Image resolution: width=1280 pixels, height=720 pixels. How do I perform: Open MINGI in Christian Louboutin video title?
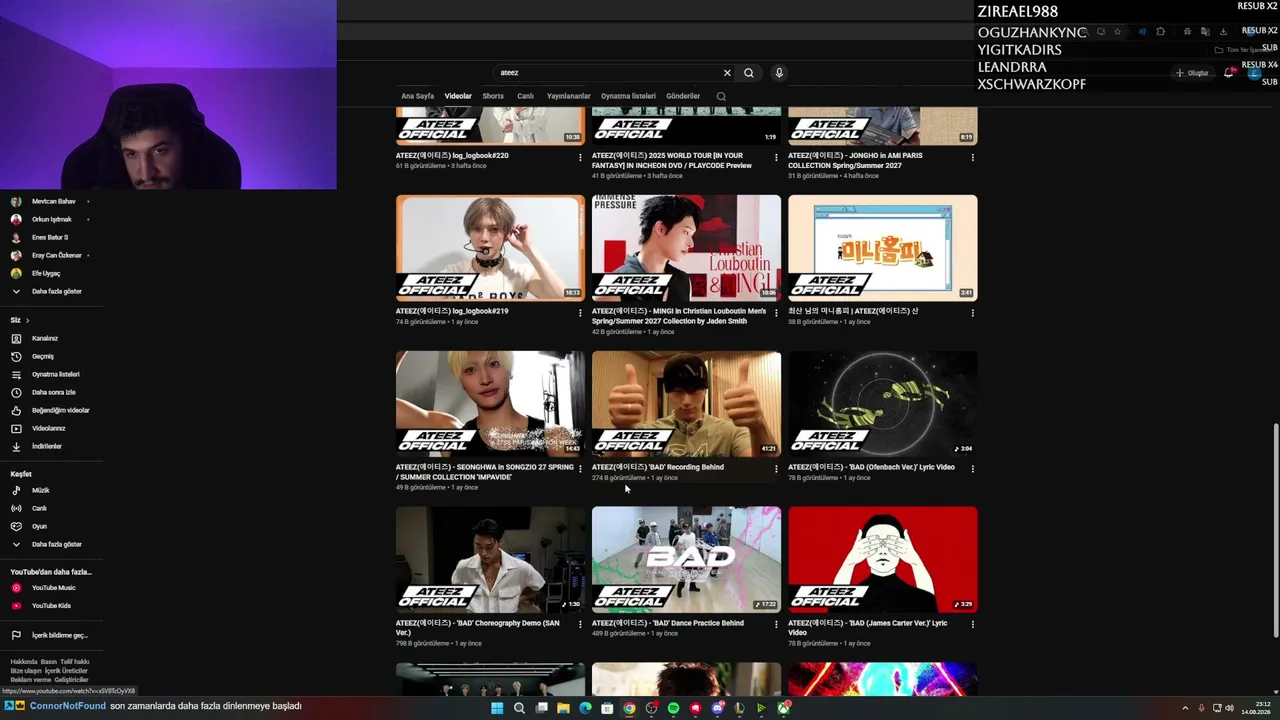[679, 316]
